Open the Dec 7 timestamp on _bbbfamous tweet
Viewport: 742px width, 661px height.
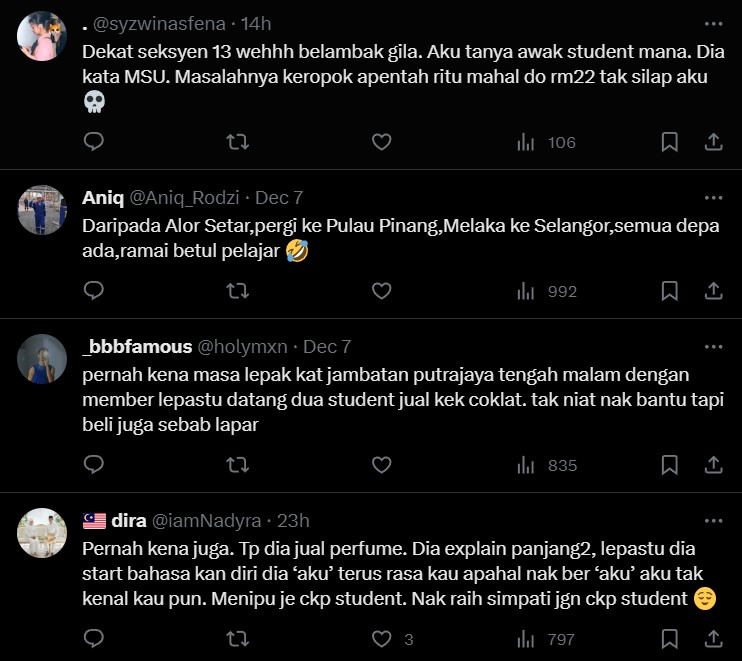click(x=327, y=347)
